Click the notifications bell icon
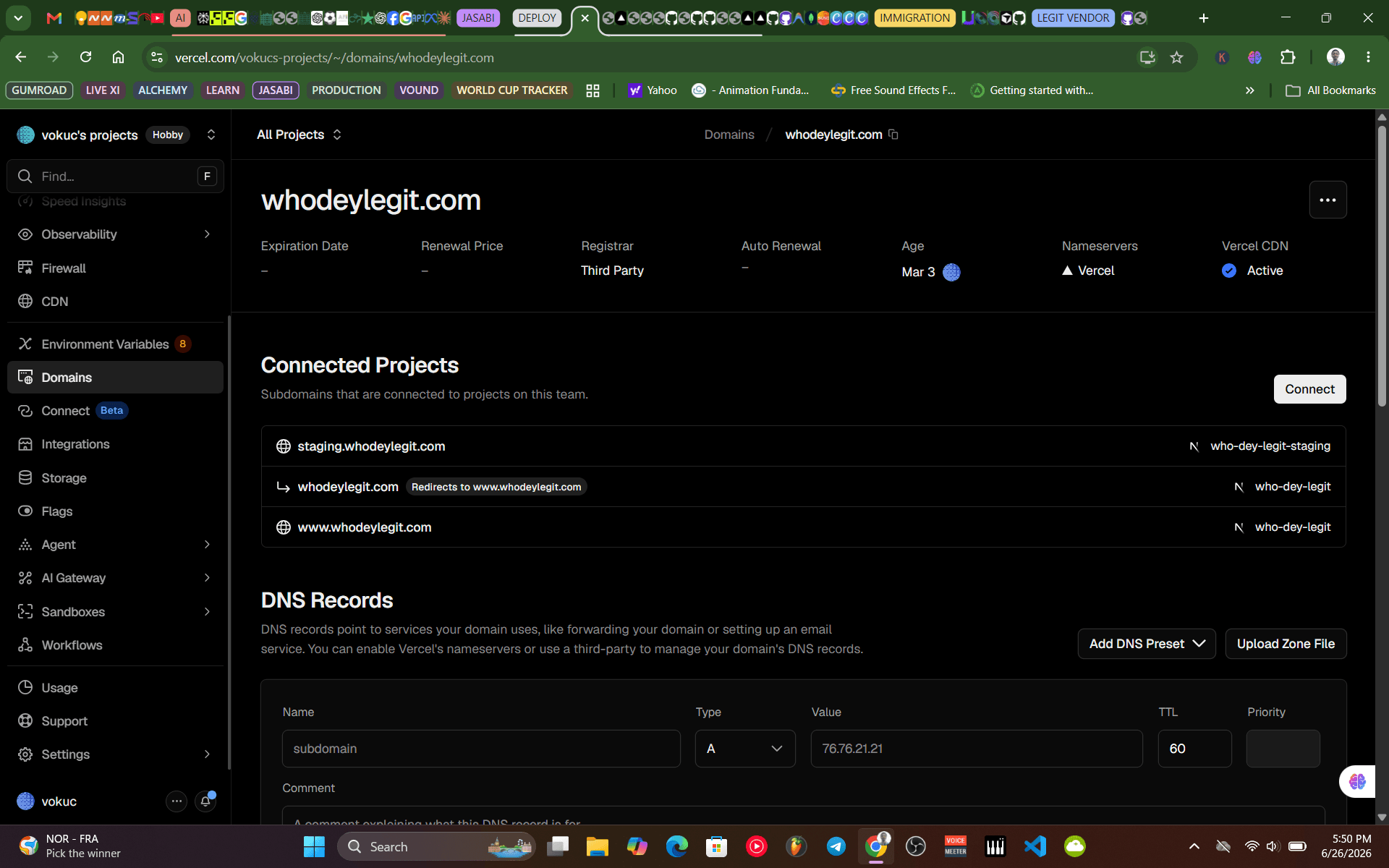1389x868 pixels. [x=205, y=801]
